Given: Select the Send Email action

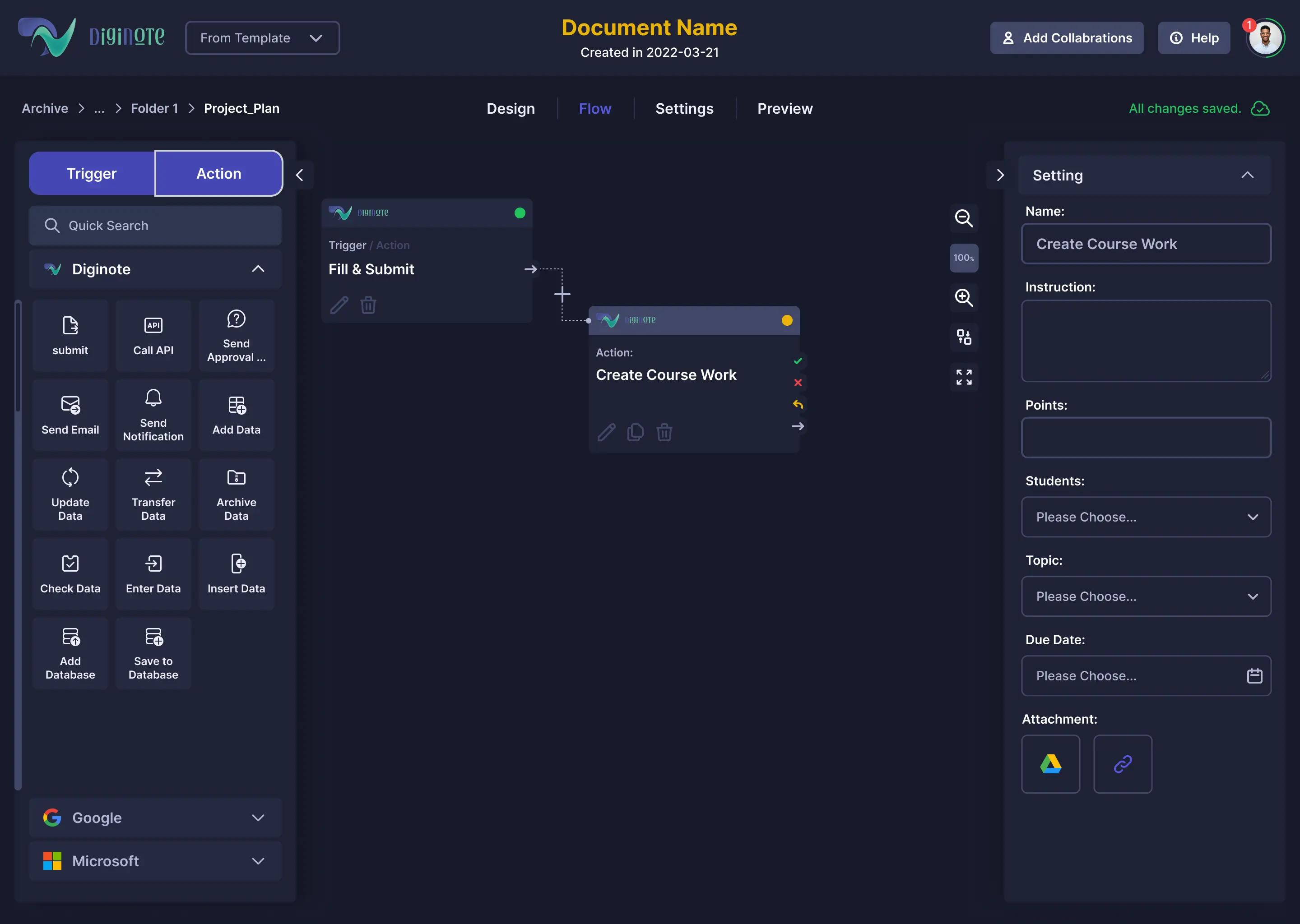Looking at the screenshot, I should pyautogui.click(x=70, y=415).
